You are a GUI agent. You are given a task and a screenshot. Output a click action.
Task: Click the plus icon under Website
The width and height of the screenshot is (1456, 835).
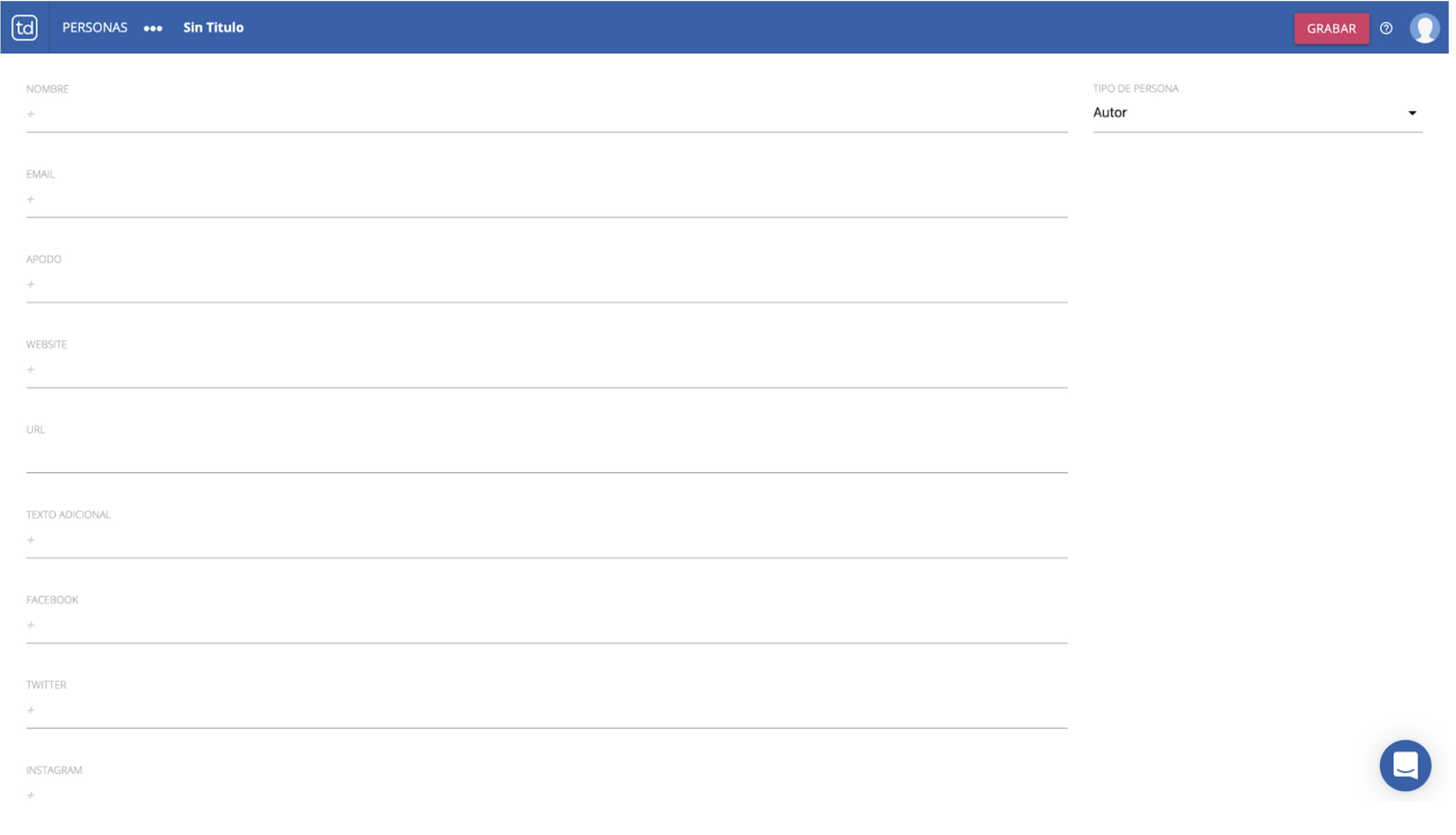coord(31,370)
